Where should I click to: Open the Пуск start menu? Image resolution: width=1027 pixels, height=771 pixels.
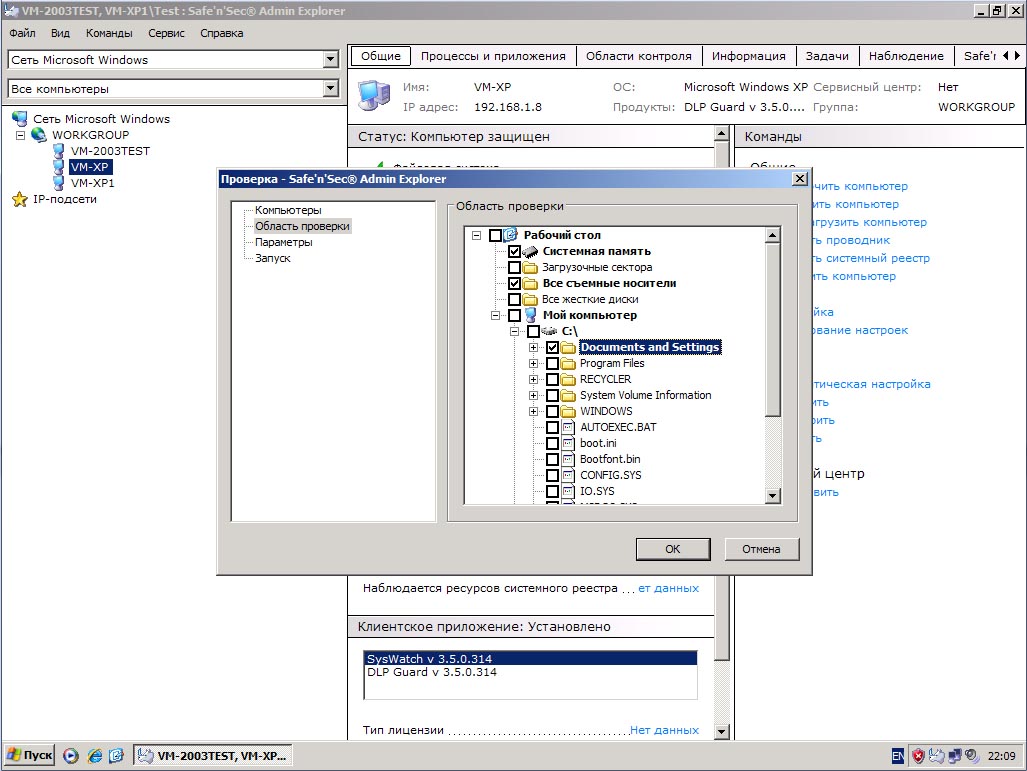coord(29,755)
